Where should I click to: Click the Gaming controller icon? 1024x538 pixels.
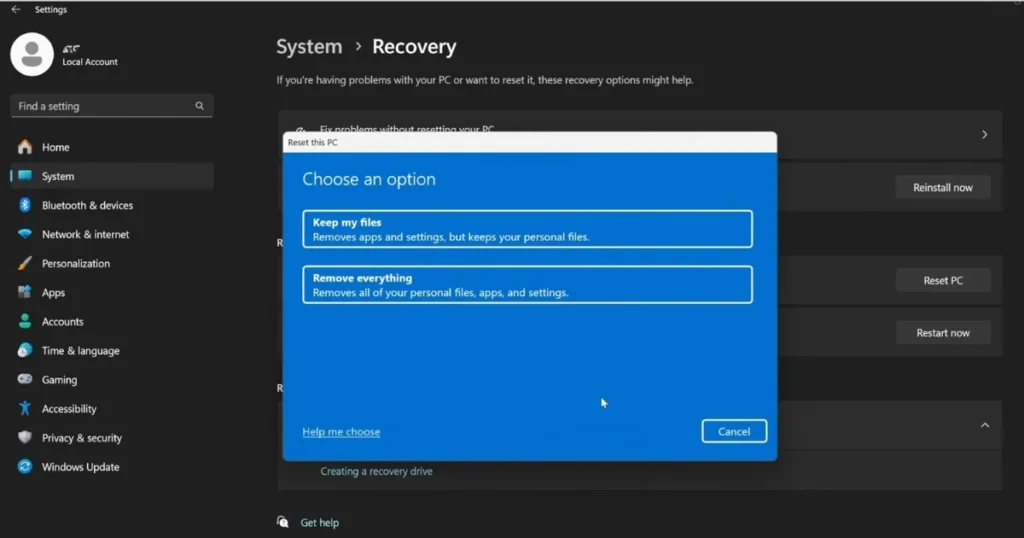(25, 379)
